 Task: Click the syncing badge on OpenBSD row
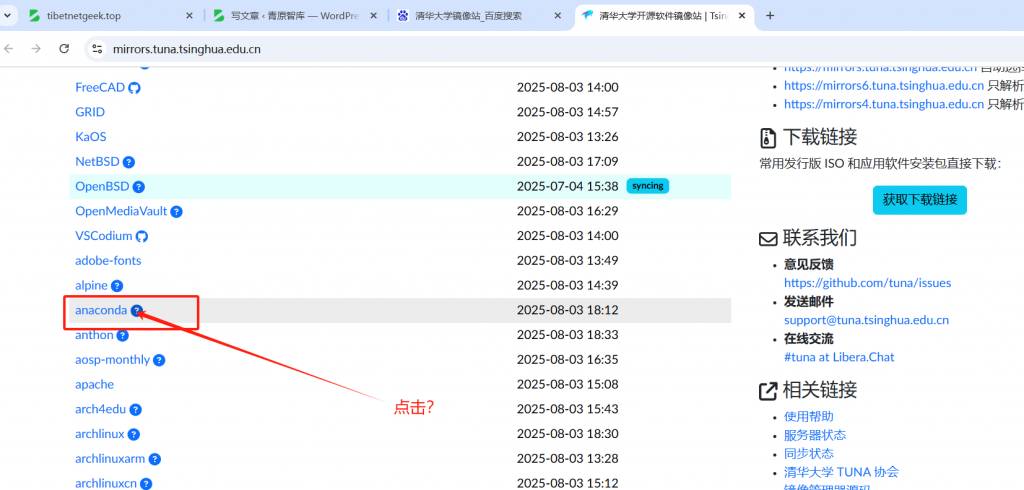648,186
